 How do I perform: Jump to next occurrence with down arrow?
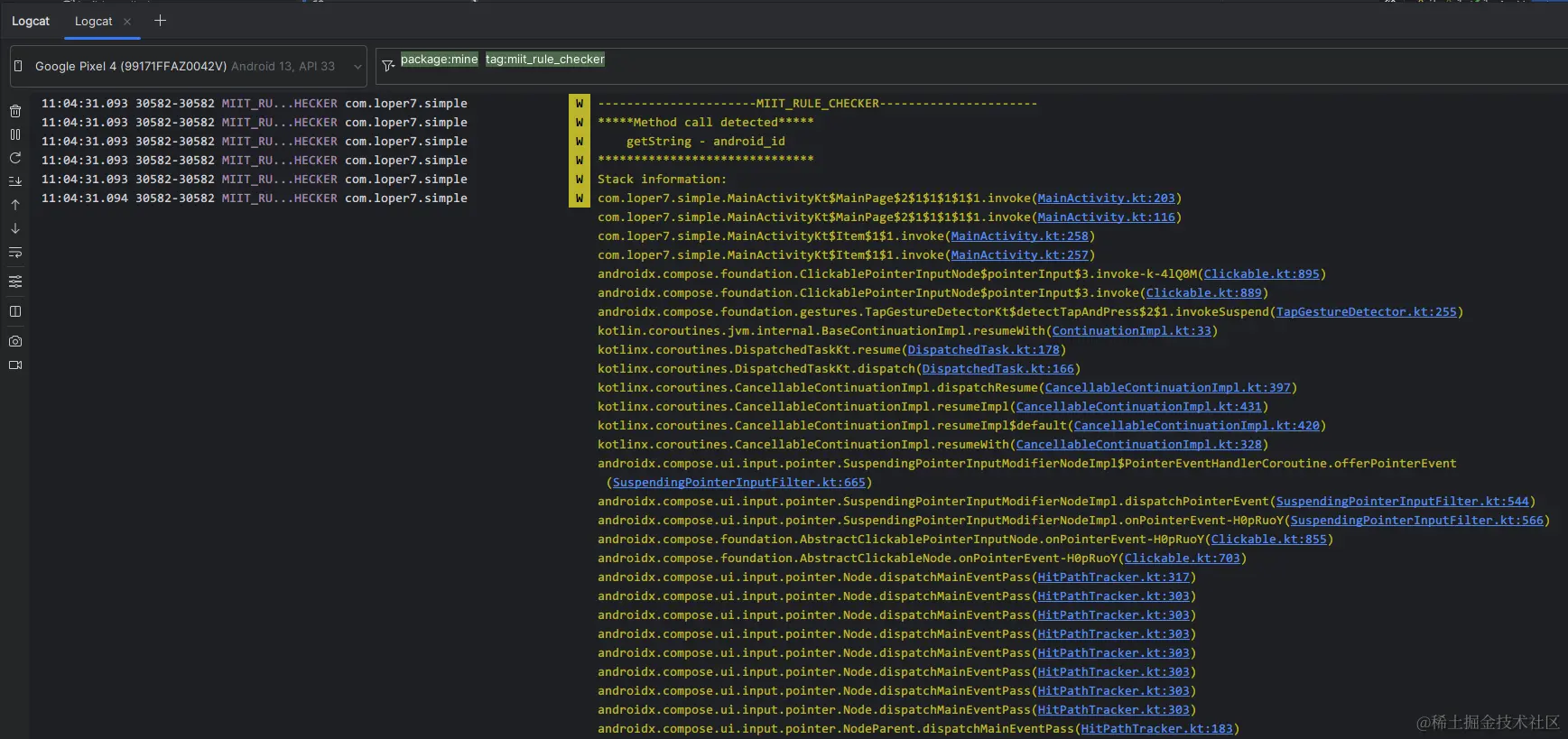(x=15, y=228)
